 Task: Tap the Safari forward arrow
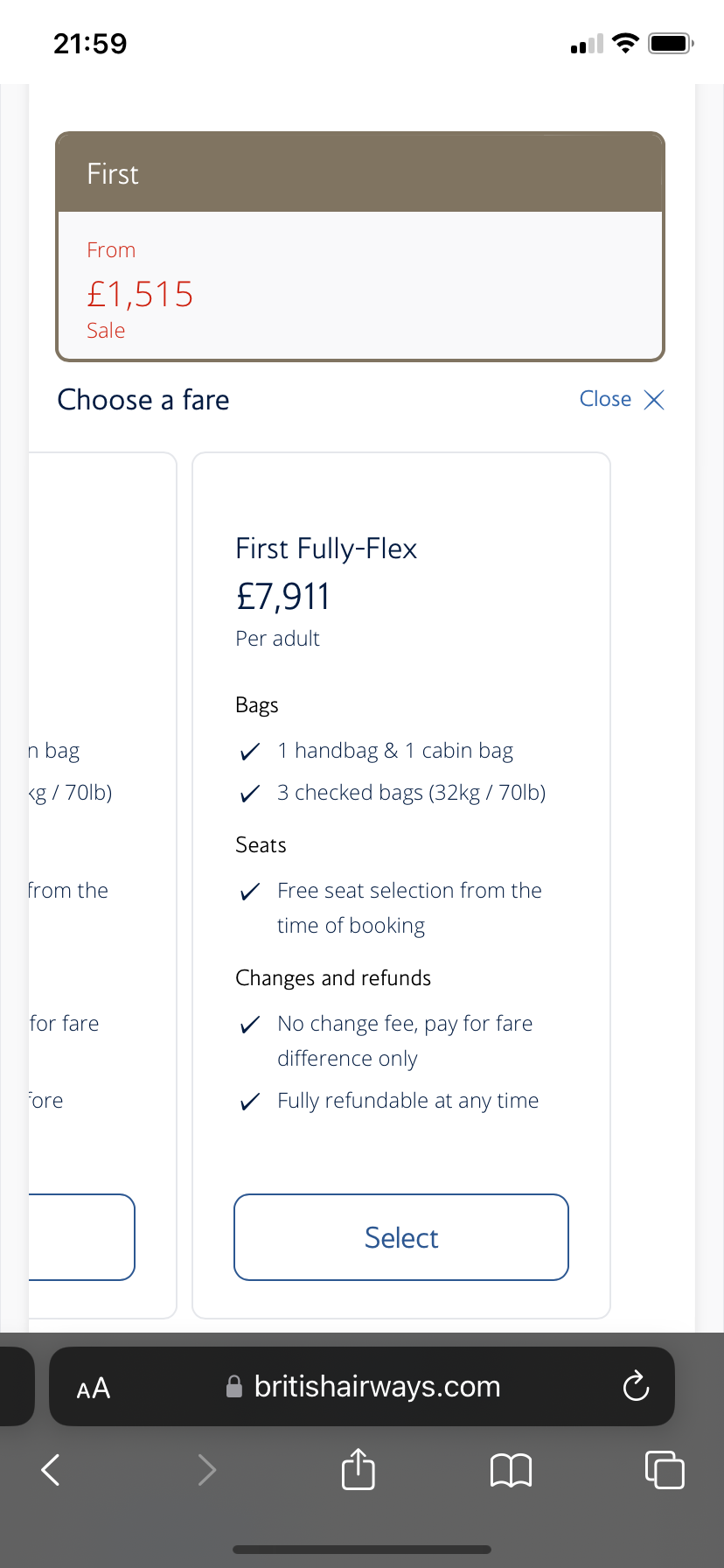click(x=206, y=1469)
